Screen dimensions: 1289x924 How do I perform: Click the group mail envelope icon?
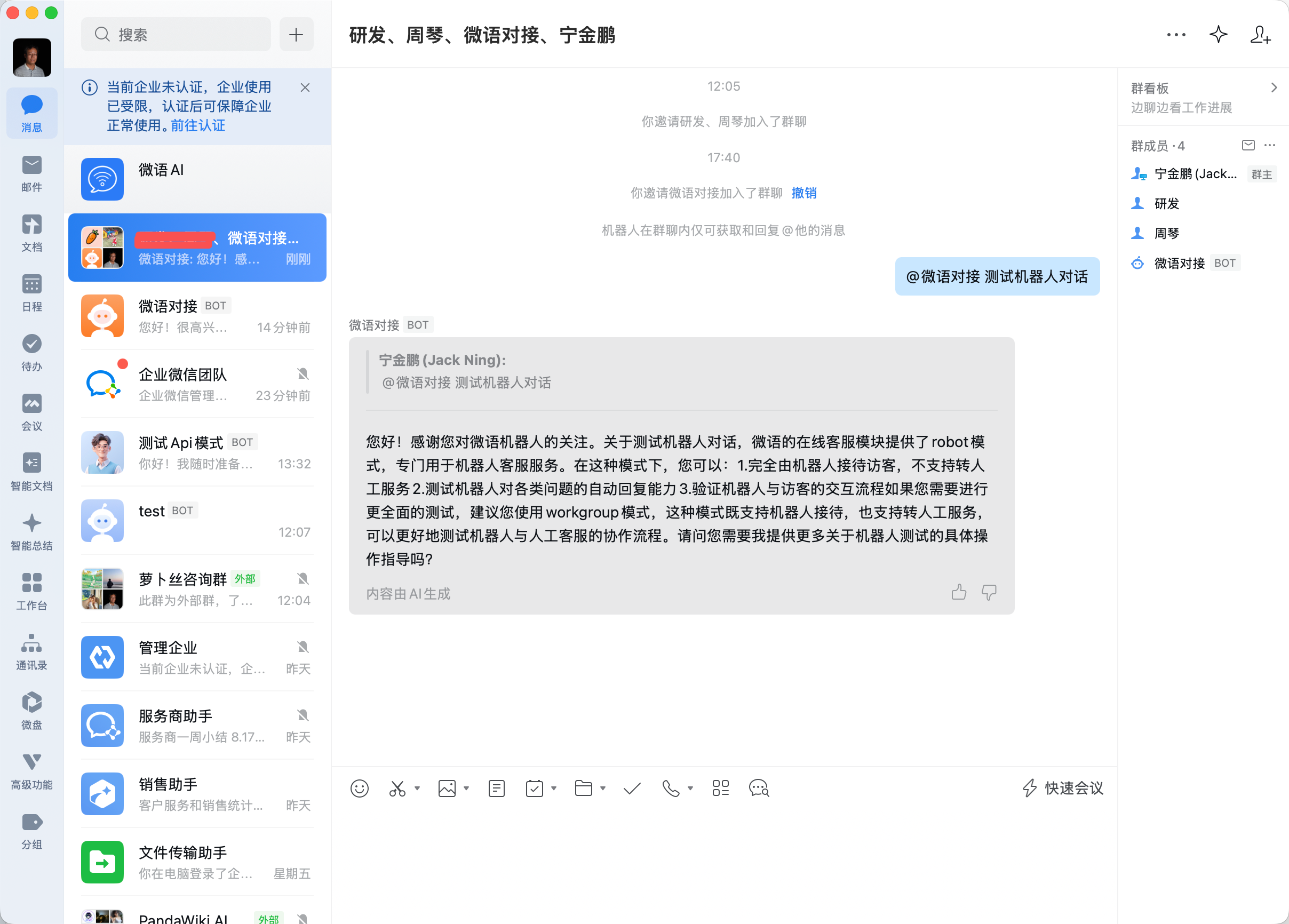[1248, 146]
